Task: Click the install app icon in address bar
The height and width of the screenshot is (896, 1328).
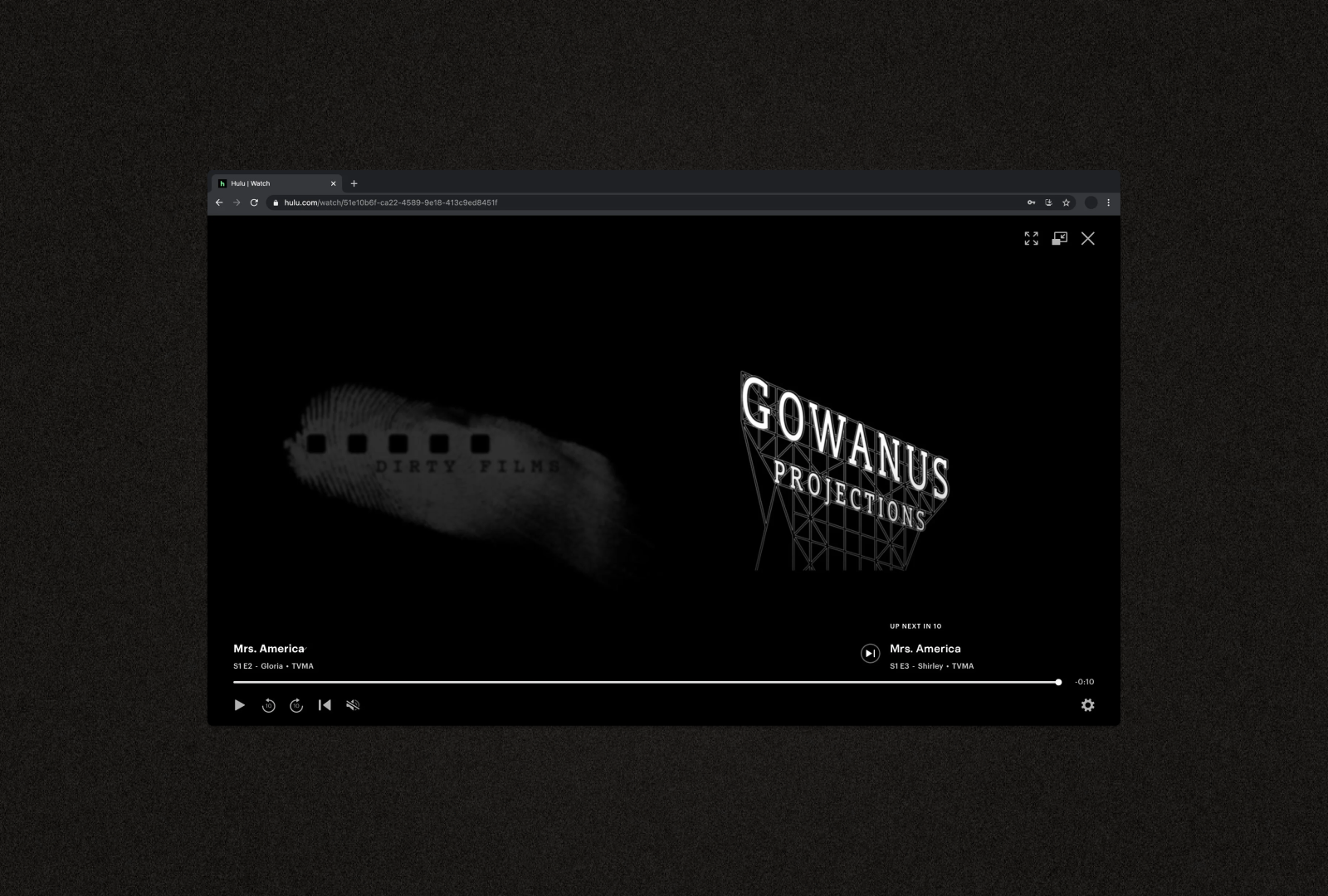Action: pyautogui.click(x=1048, y=202)
